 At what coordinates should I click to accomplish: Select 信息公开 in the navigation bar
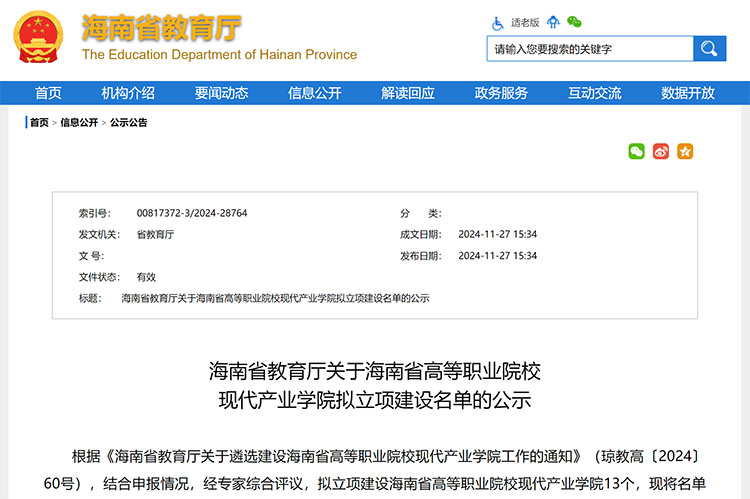315,93
